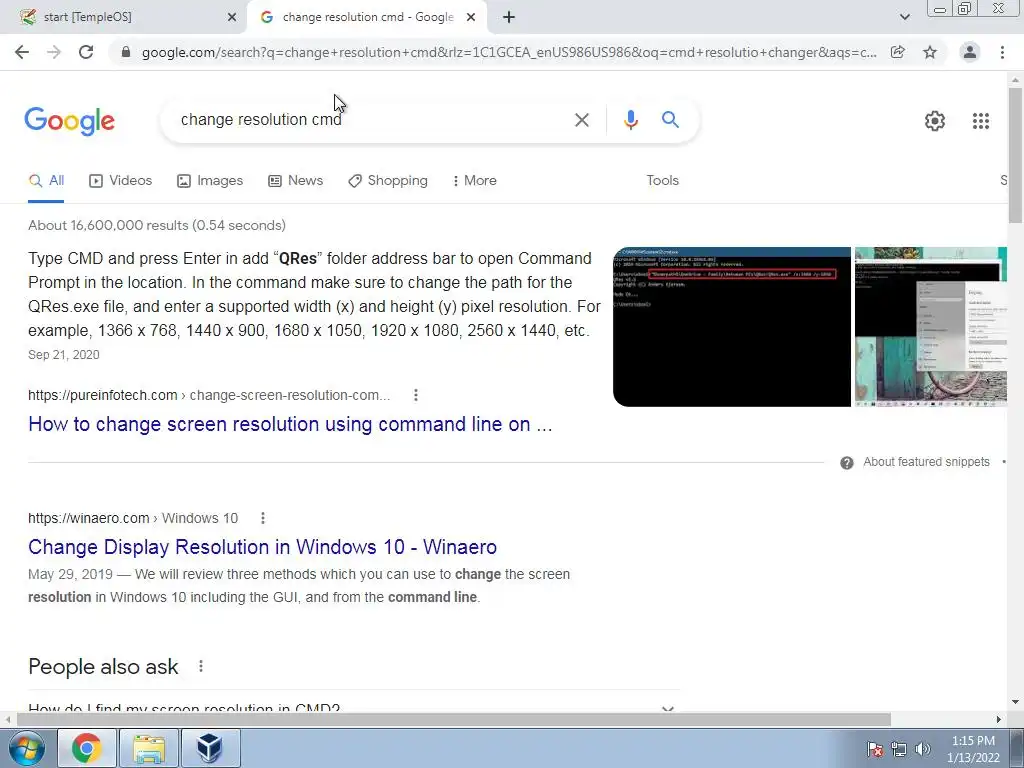Viewport: 1024px width, 768px height.
Task: Click the padlock site info icon
Action: 126,52
